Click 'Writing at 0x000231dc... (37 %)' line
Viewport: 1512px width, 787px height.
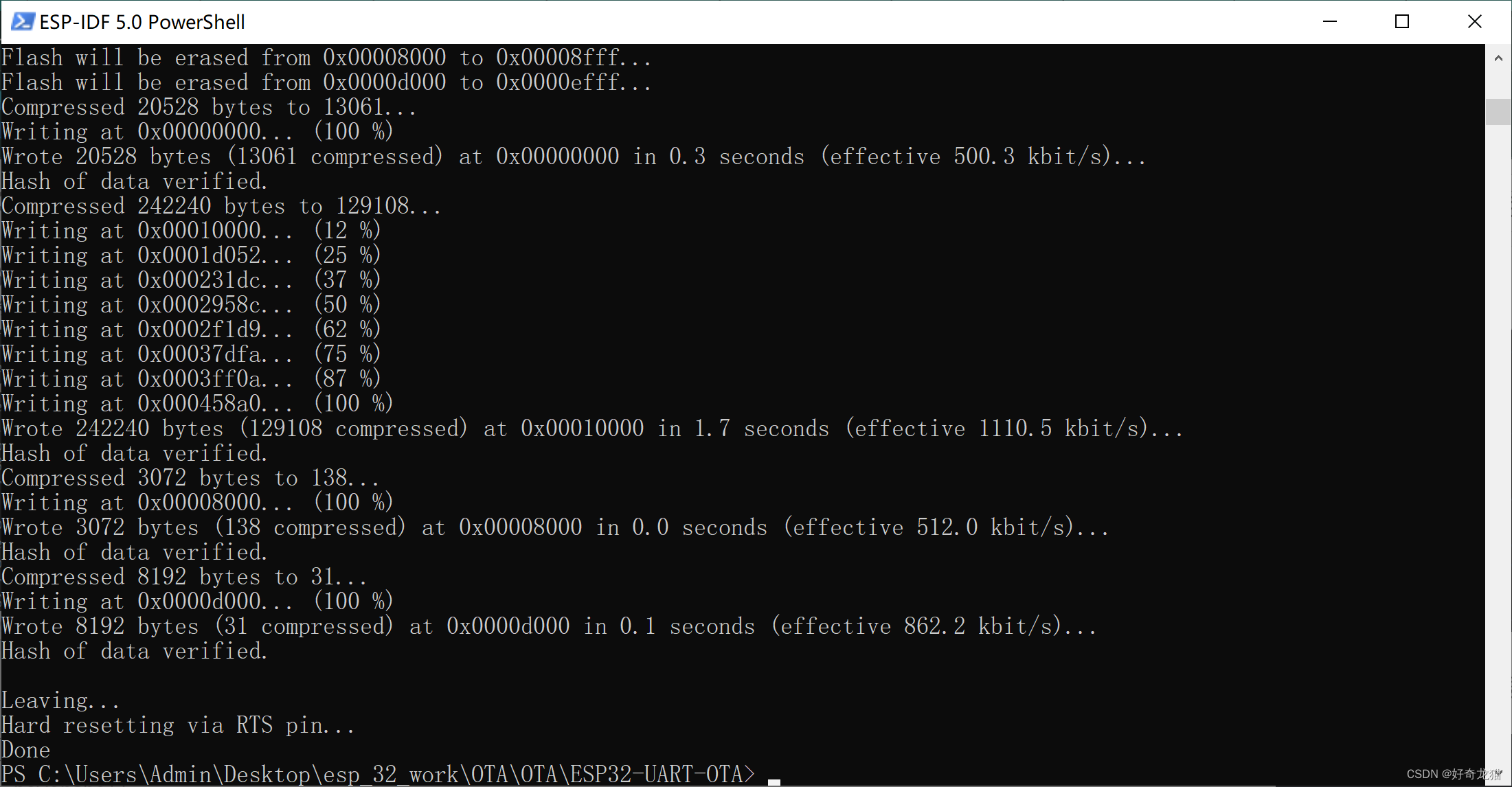click(x=191, y=280)
